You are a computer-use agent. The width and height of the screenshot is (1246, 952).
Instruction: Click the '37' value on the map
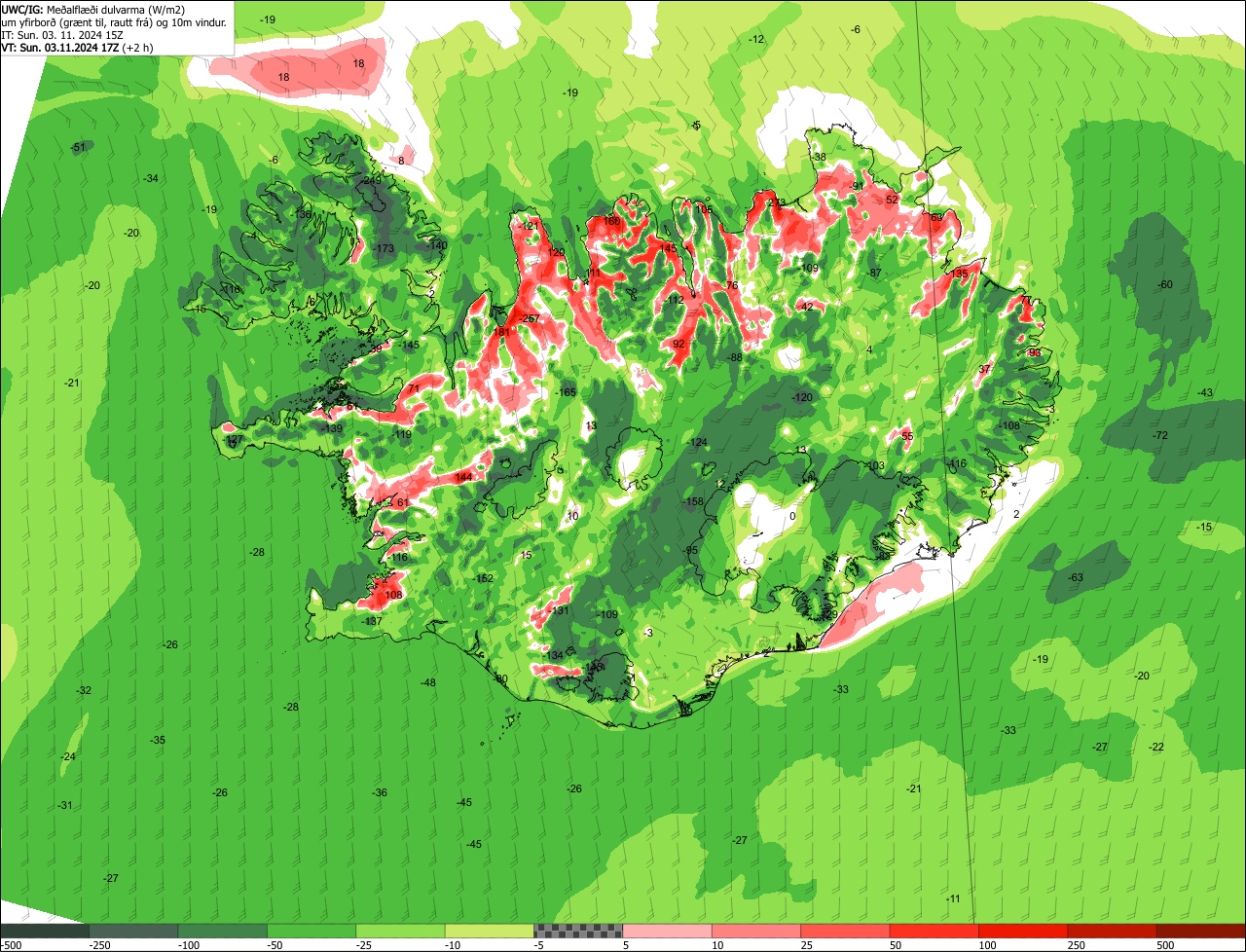coord(984,369)
